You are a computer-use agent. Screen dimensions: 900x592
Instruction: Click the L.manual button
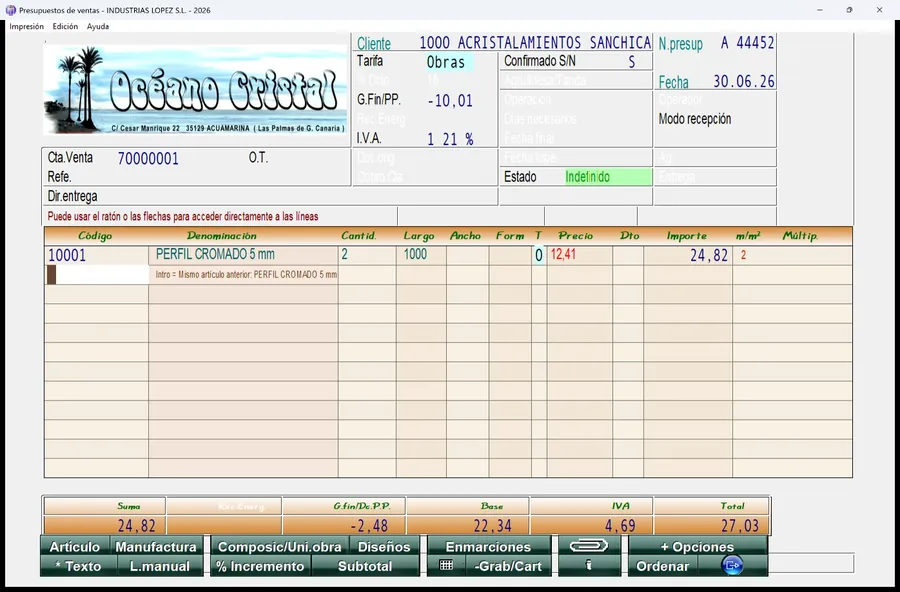[160, 566]
